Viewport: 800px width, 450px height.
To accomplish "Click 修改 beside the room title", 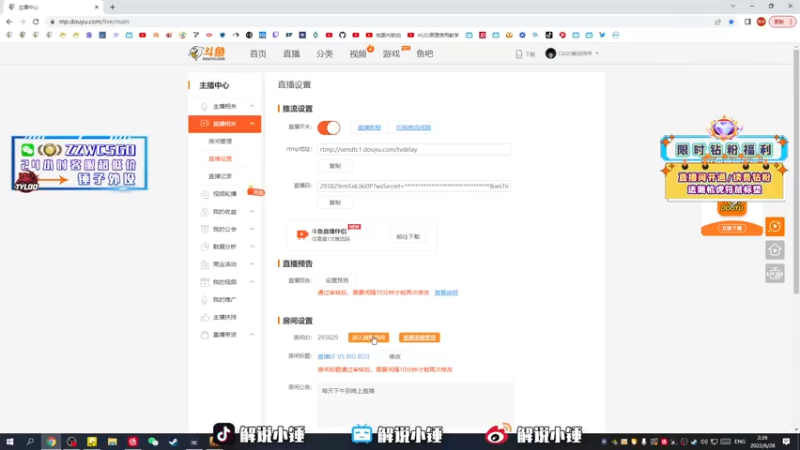I will tap(395, 357).
